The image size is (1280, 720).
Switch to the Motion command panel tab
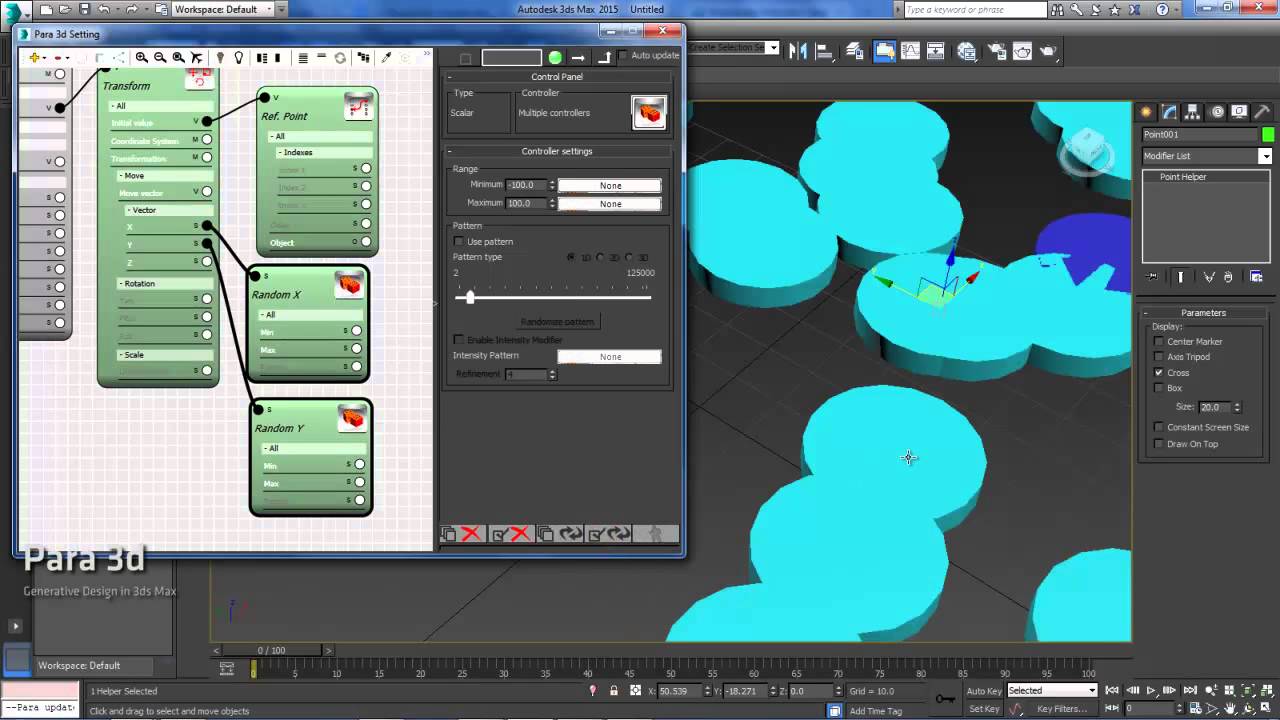tap(1217, 112)
